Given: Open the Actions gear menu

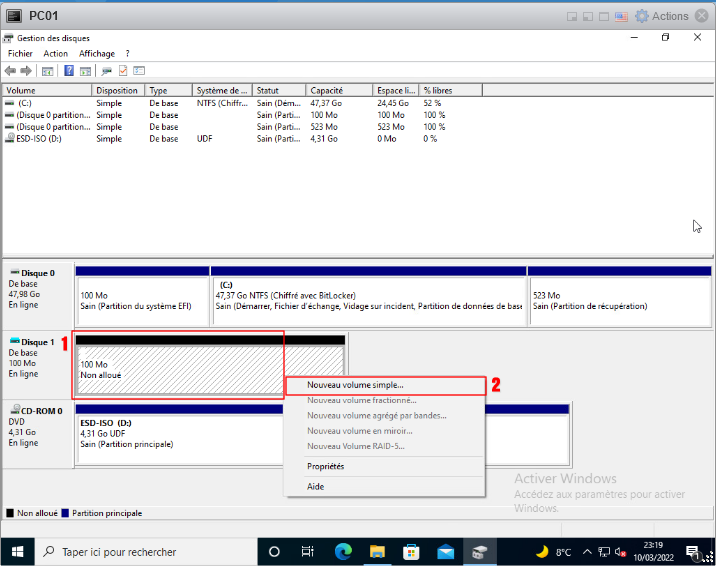Looking at the screenshot, I should coord(661,16).
